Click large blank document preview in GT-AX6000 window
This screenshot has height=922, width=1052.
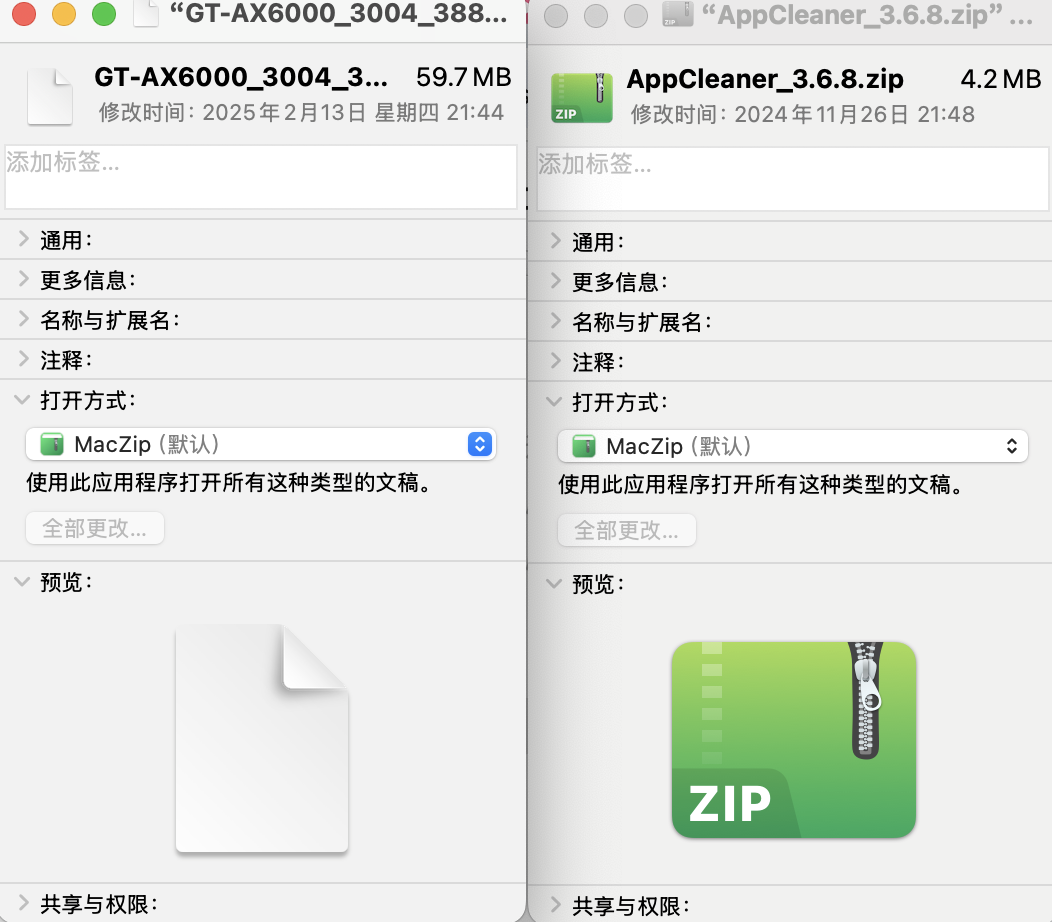[x=262, y=738]
